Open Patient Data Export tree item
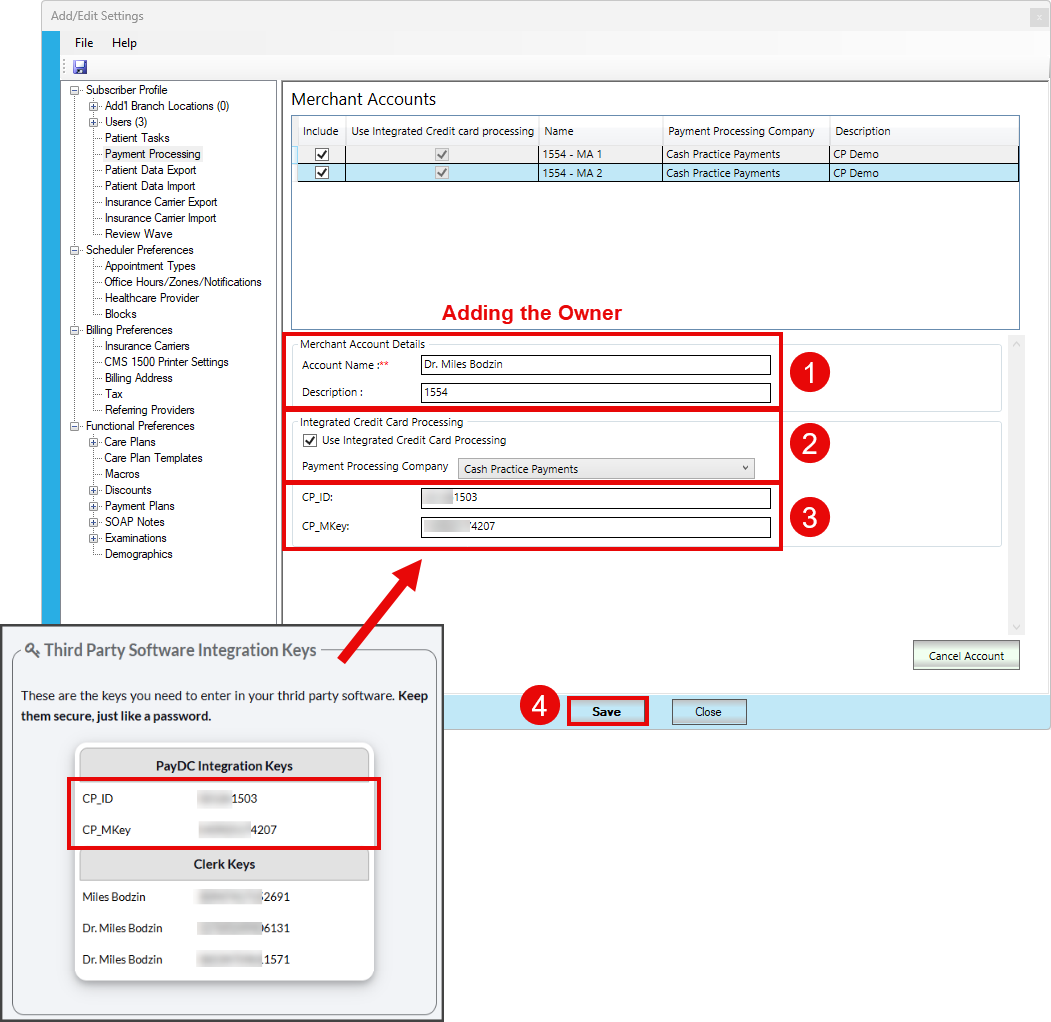 [151, 170]
